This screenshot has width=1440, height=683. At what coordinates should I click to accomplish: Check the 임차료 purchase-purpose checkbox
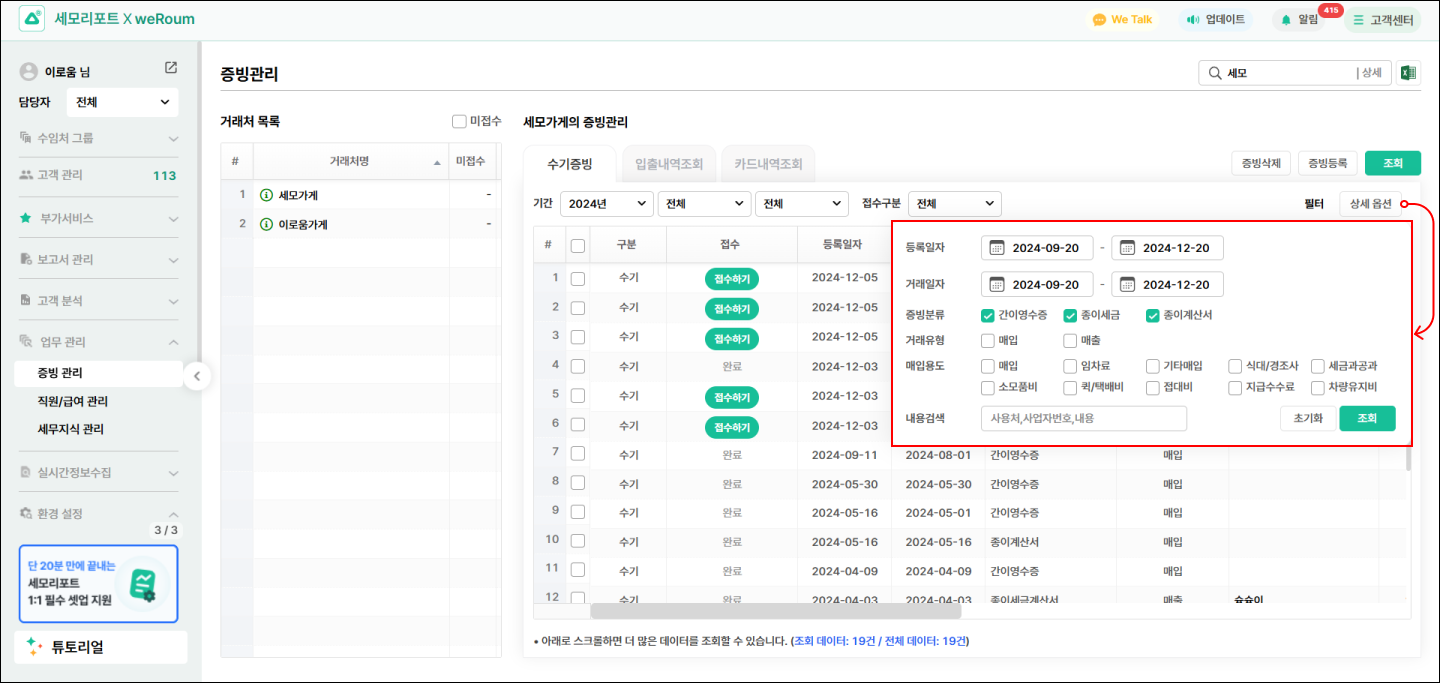coord(1071,366)
